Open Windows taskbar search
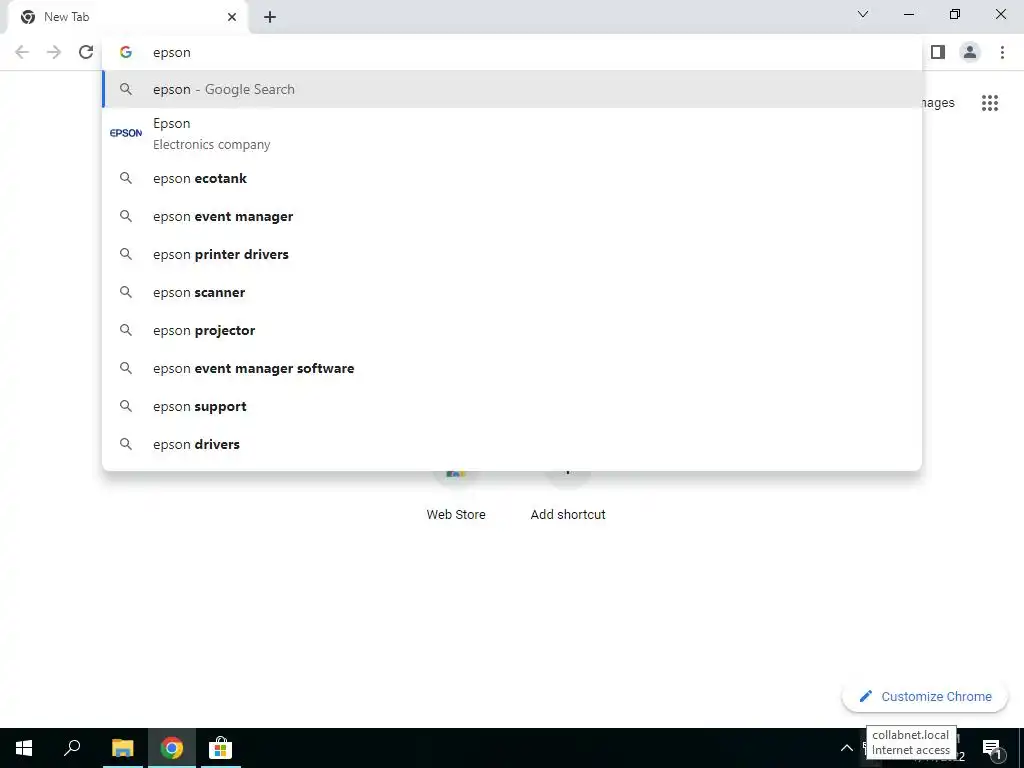This screenshot has height=768, width=1024. coord(72,748)
